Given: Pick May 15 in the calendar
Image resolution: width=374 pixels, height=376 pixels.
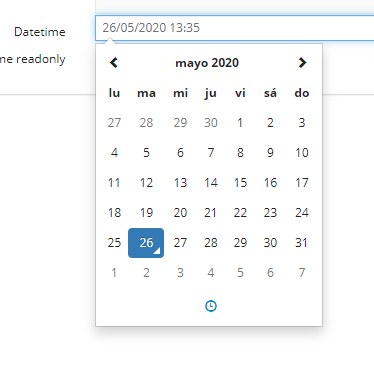Looking at the screenshot, I should 240,183.
